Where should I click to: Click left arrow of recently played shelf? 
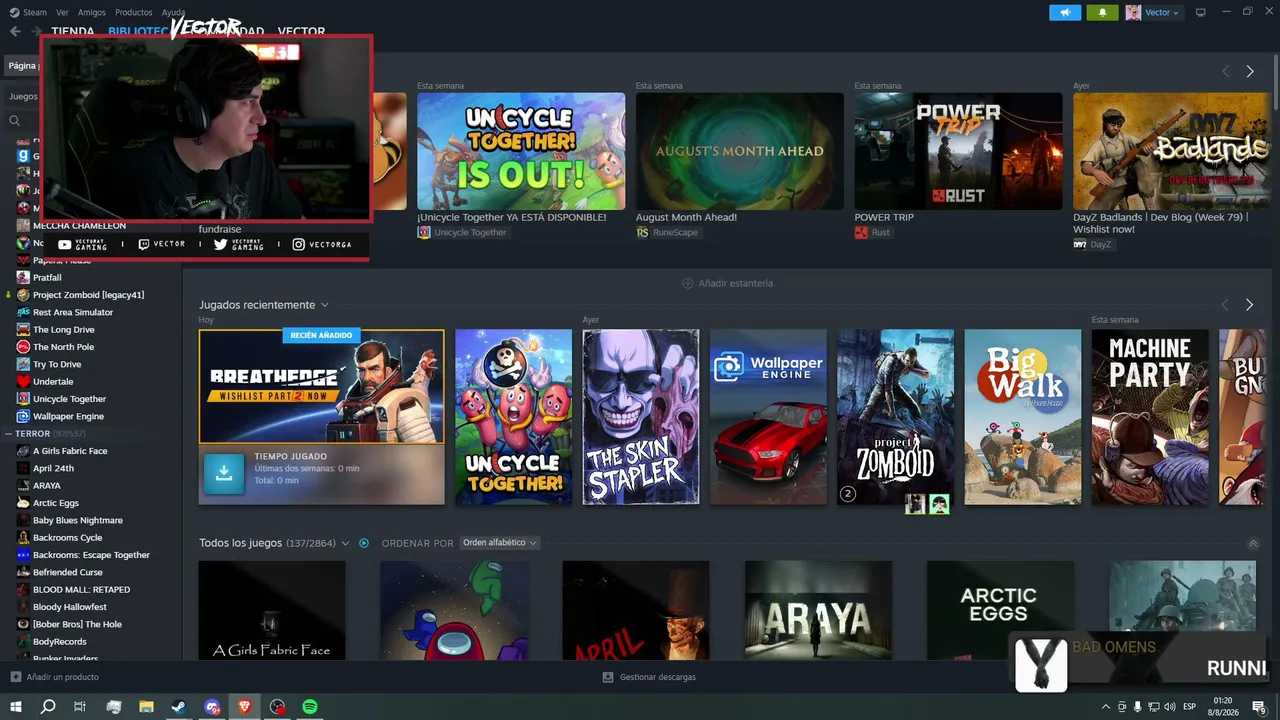point(1225,305)
